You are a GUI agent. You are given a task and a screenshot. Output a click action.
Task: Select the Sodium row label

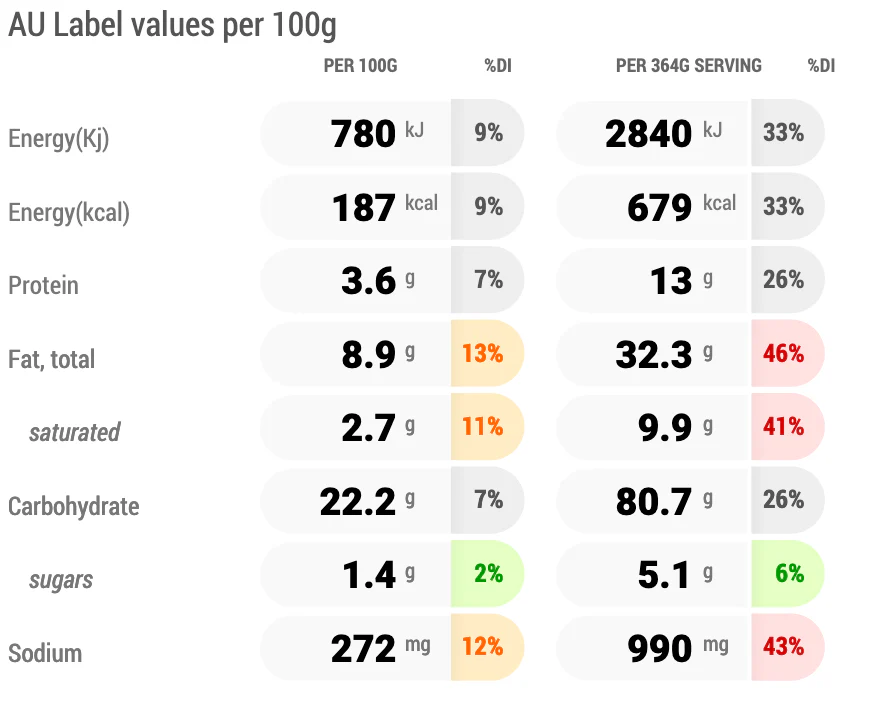click(45, 653)
